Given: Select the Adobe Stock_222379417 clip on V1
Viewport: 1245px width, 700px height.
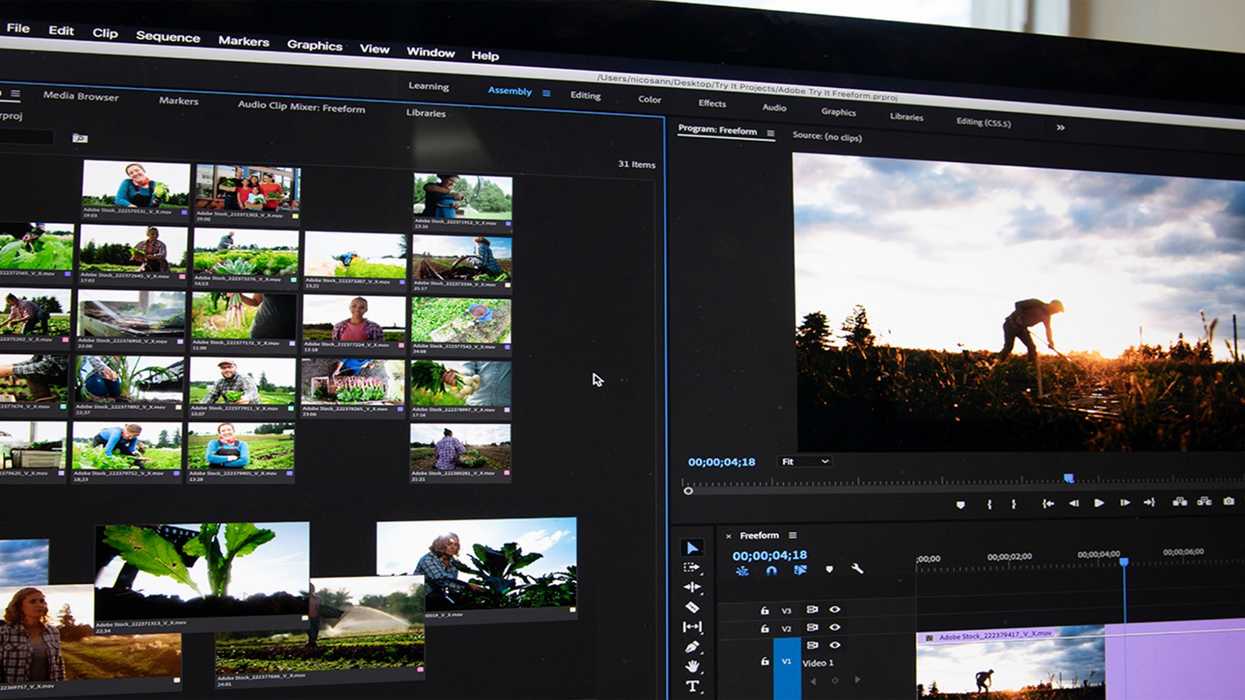Looking at the screenshot, I should click(x=1010, y=664).
